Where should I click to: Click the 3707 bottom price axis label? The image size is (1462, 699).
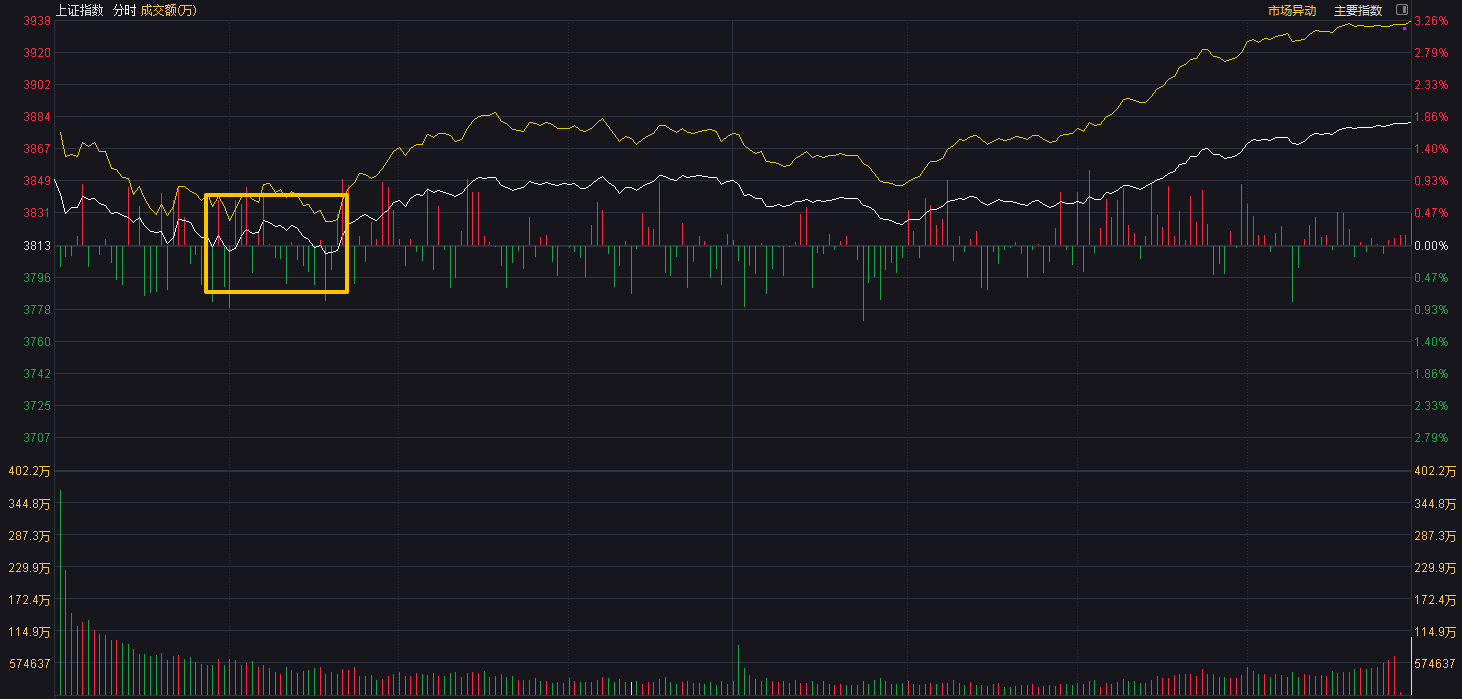[x=37, y=438]
